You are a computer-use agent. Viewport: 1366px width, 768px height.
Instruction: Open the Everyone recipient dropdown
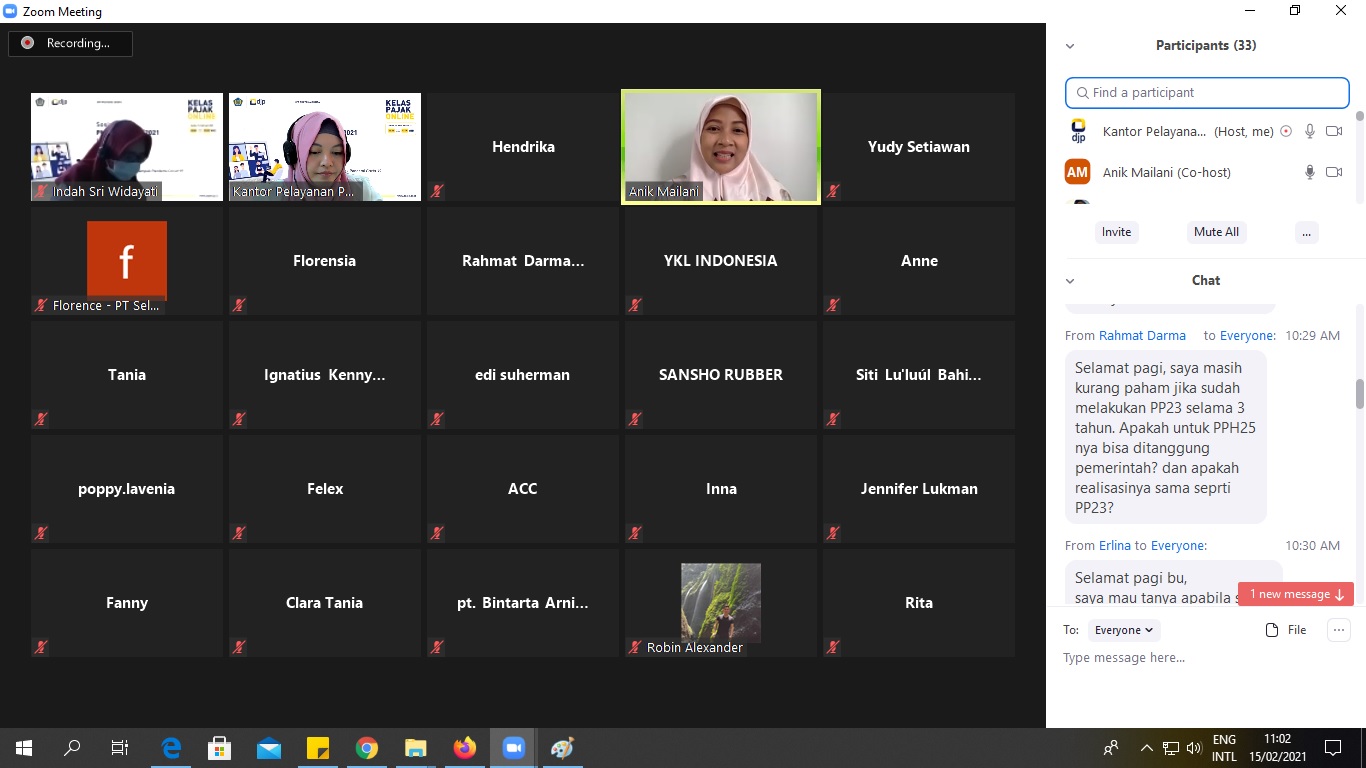(1123, 630)
